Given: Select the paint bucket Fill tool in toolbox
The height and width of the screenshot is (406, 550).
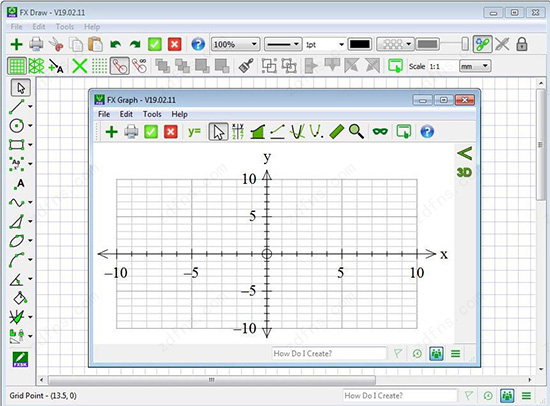Looking at the screenshot, I should click(x=20, y=298).
